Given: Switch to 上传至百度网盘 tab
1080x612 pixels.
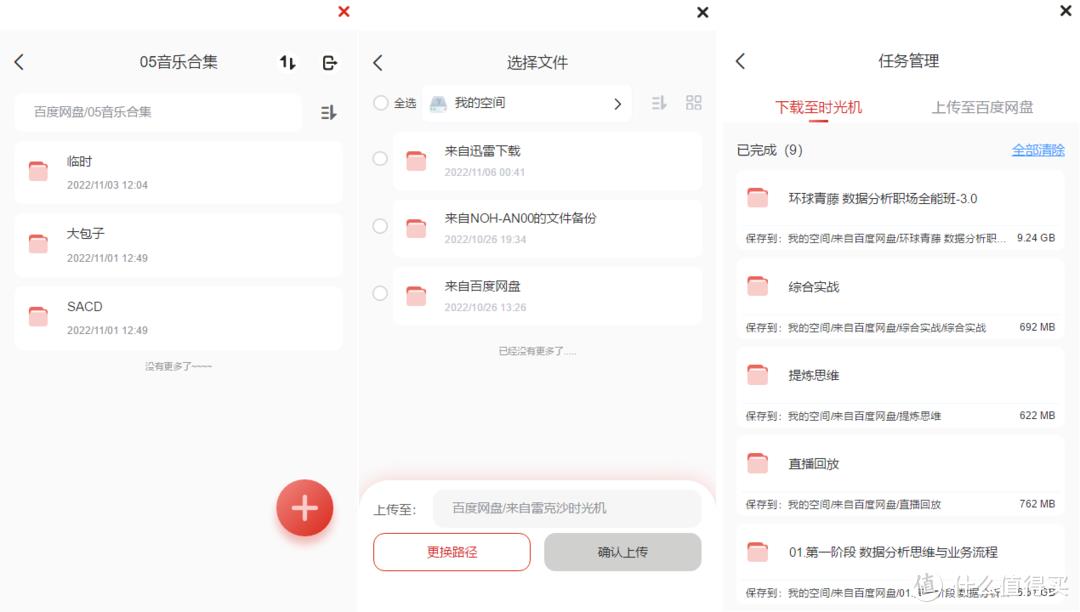Looking at the screenshot, I should (x=982, y=107).
